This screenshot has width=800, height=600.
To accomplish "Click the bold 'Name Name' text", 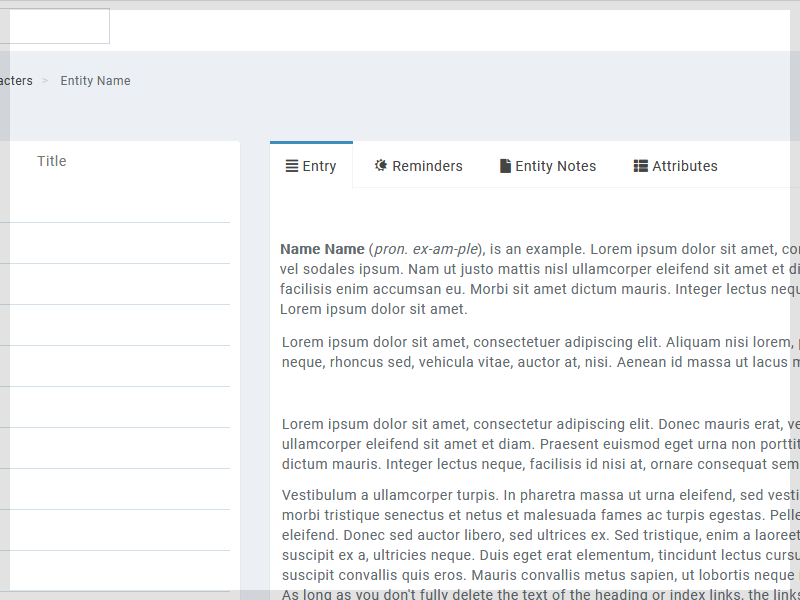I will point(322,249).
